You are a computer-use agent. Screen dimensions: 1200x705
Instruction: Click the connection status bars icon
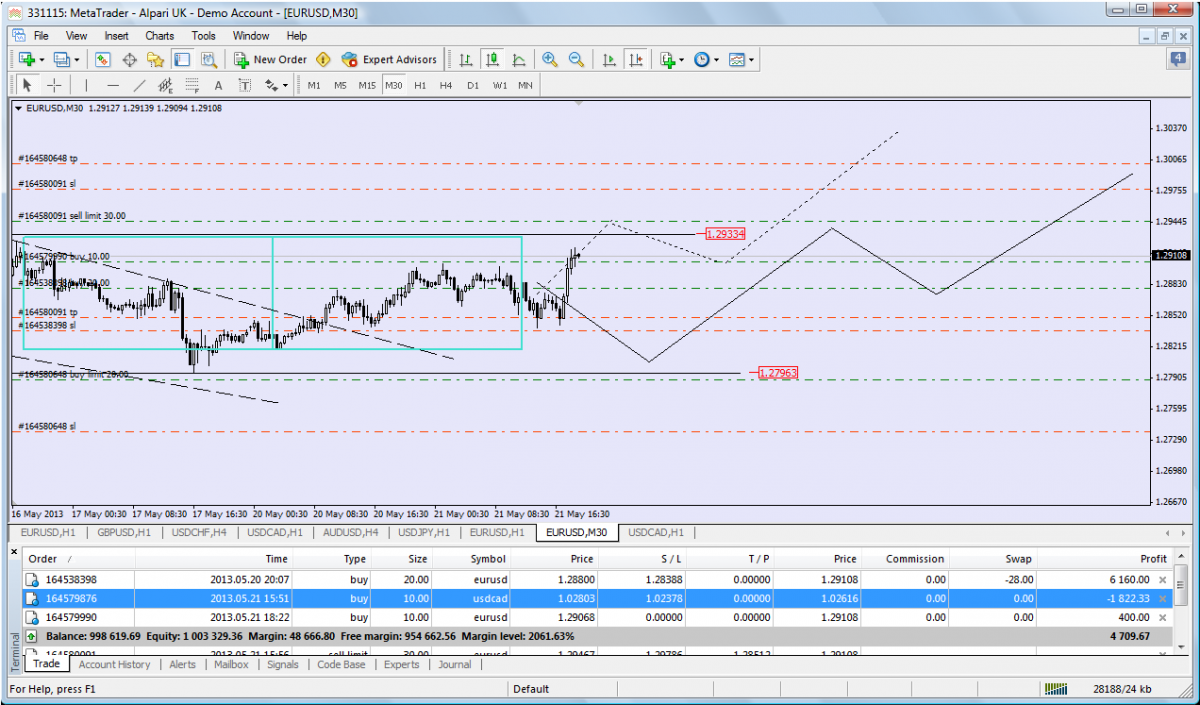click(1055, 689)
